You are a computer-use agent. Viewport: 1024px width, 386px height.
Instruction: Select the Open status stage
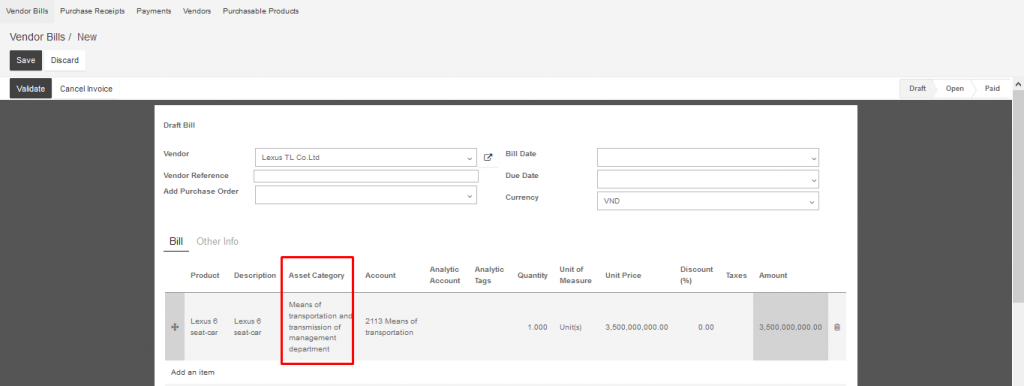(954, 89)
